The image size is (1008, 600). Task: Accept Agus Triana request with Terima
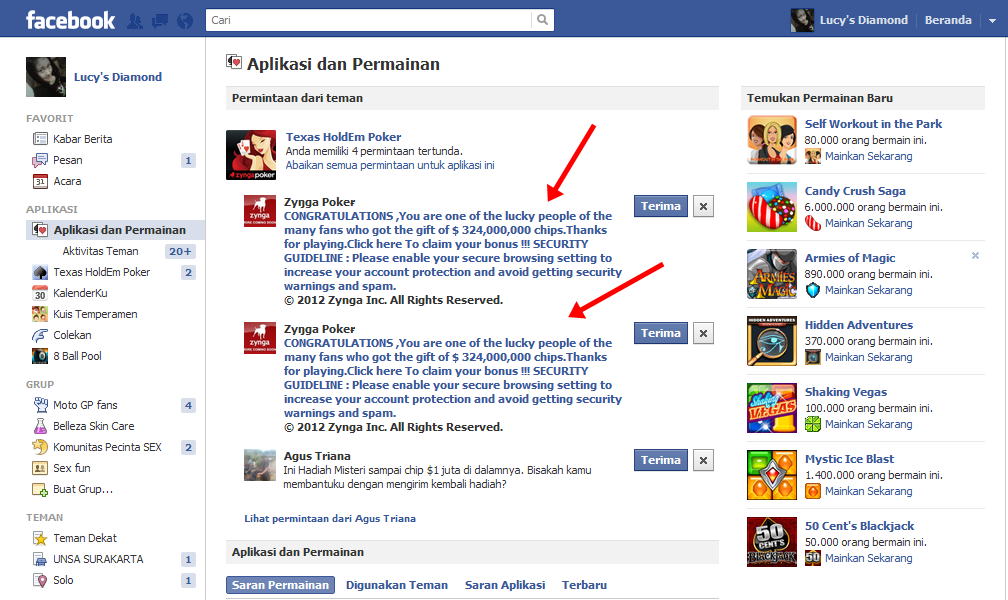click(x=660, y=460)
